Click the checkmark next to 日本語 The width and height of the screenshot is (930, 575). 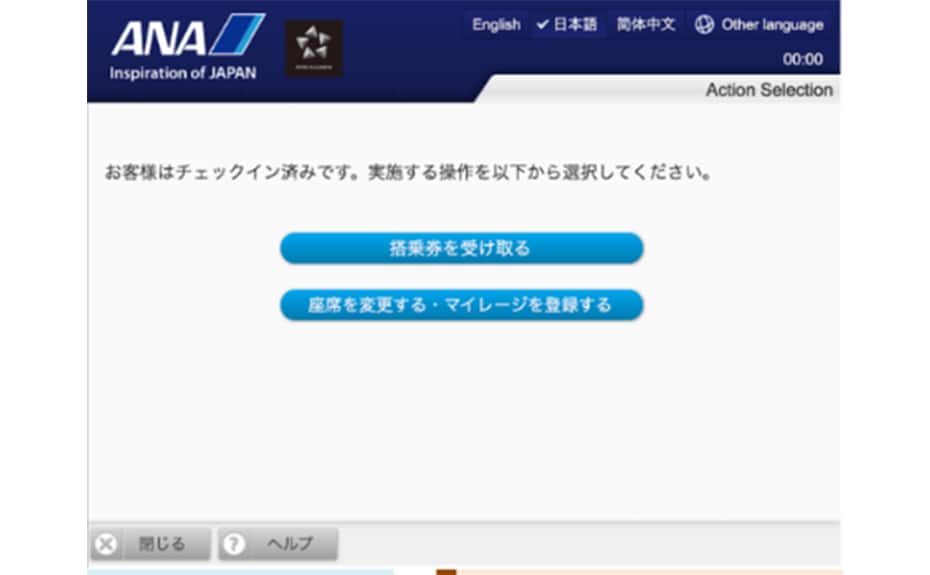tap(542, 25)
